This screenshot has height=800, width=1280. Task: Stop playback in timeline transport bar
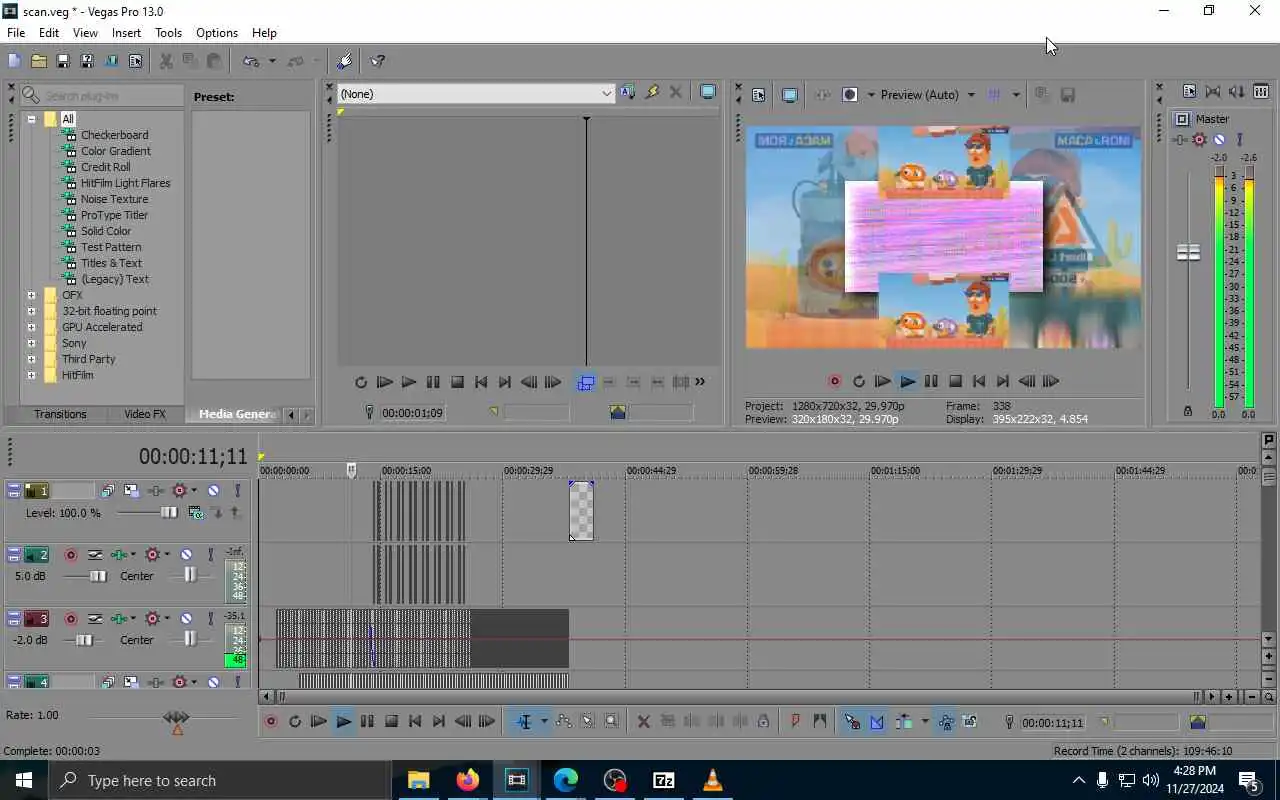(x=391, y=721)
